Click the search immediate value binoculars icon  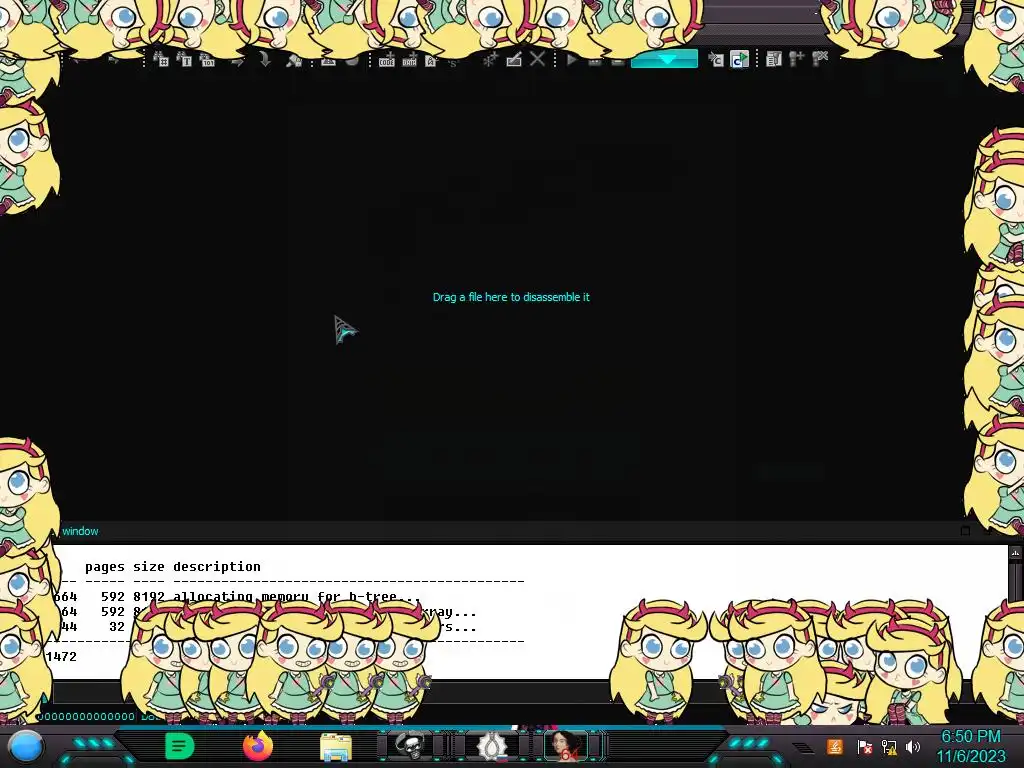pos(161,60)
